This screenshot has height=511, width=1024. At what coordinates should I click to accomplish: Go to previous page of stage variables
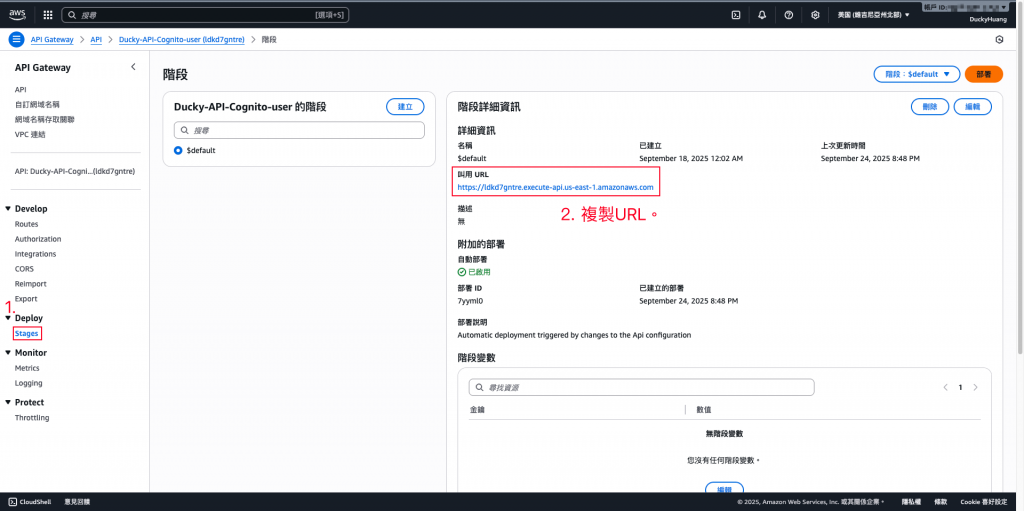[x=945, y=387]
